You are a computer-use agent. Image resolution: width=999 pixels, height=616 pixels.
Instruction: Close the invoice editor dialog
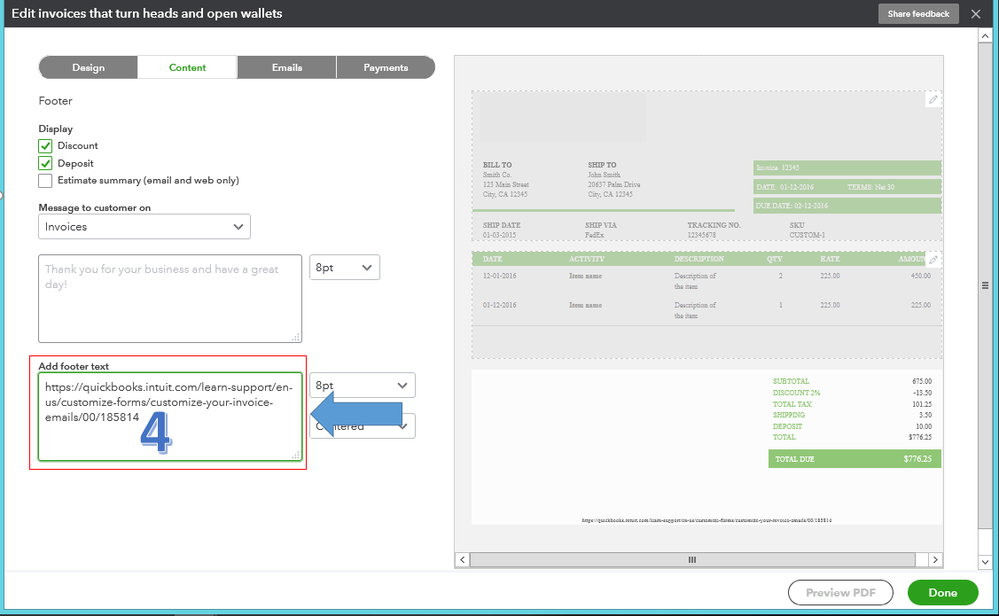coord(975,13)
